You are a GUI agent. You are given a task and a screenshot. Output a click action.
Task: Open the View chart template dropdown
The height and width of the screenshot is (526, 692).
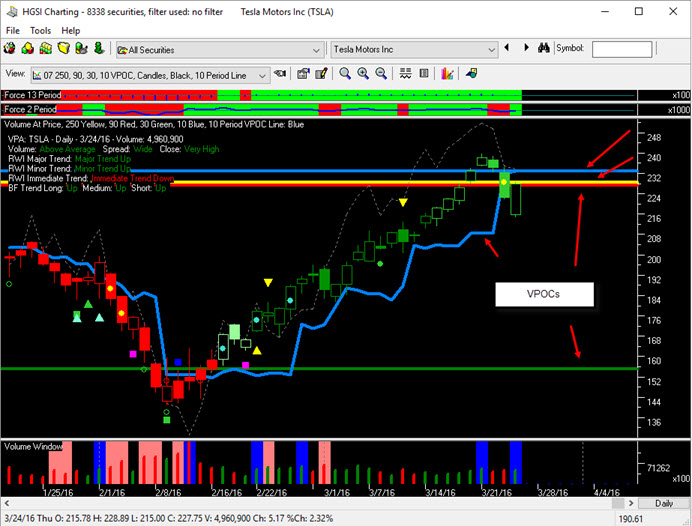pos(150,75)
